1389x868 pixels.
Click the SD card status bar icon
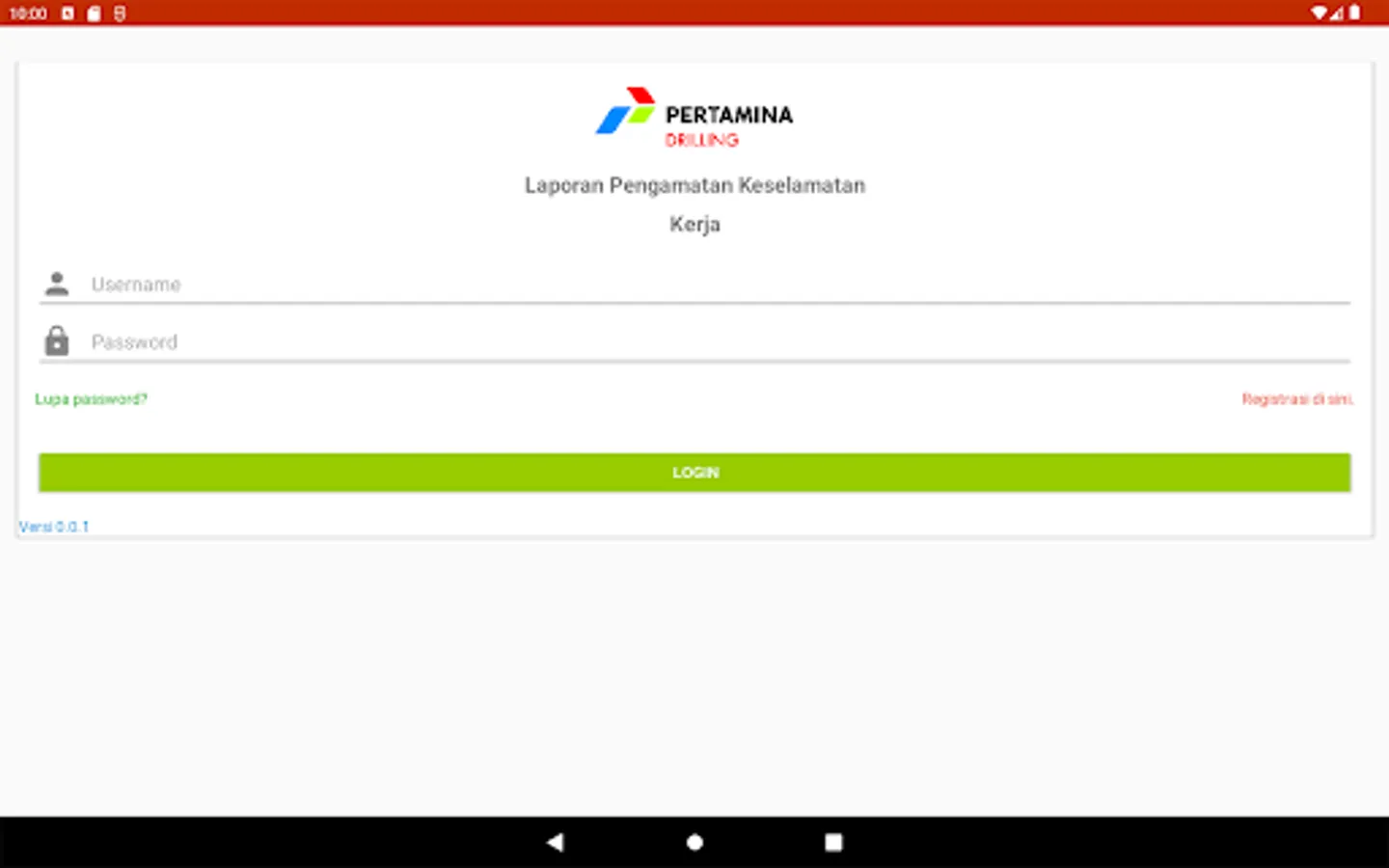[94, 14]
